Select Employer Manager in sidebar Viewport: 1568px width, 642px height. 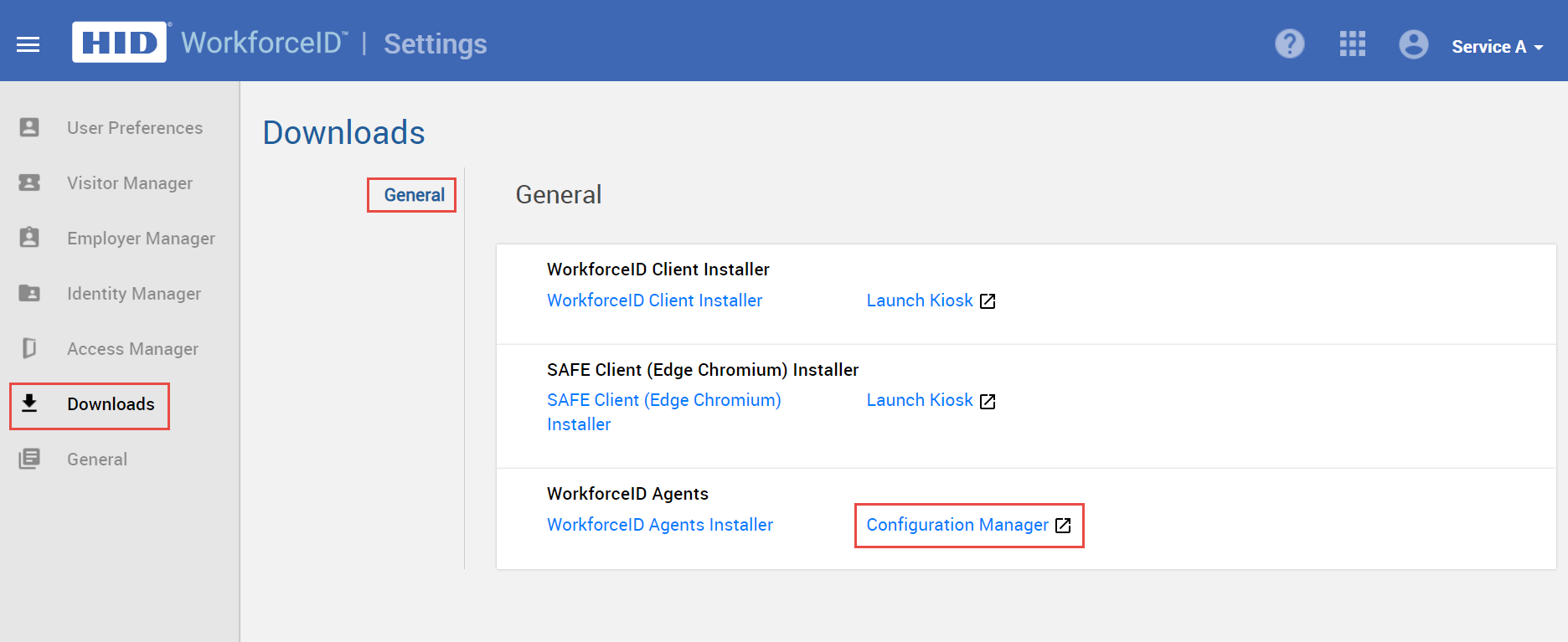click(x=141, y=239)
